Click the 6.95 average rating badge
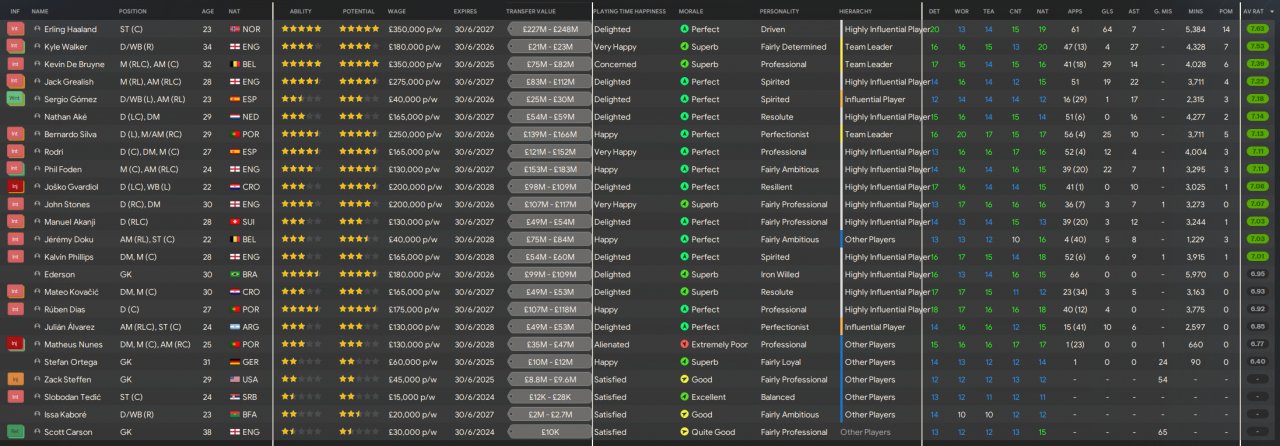The height and width of the screenshot is (446, 1280). pos(1257,274)
